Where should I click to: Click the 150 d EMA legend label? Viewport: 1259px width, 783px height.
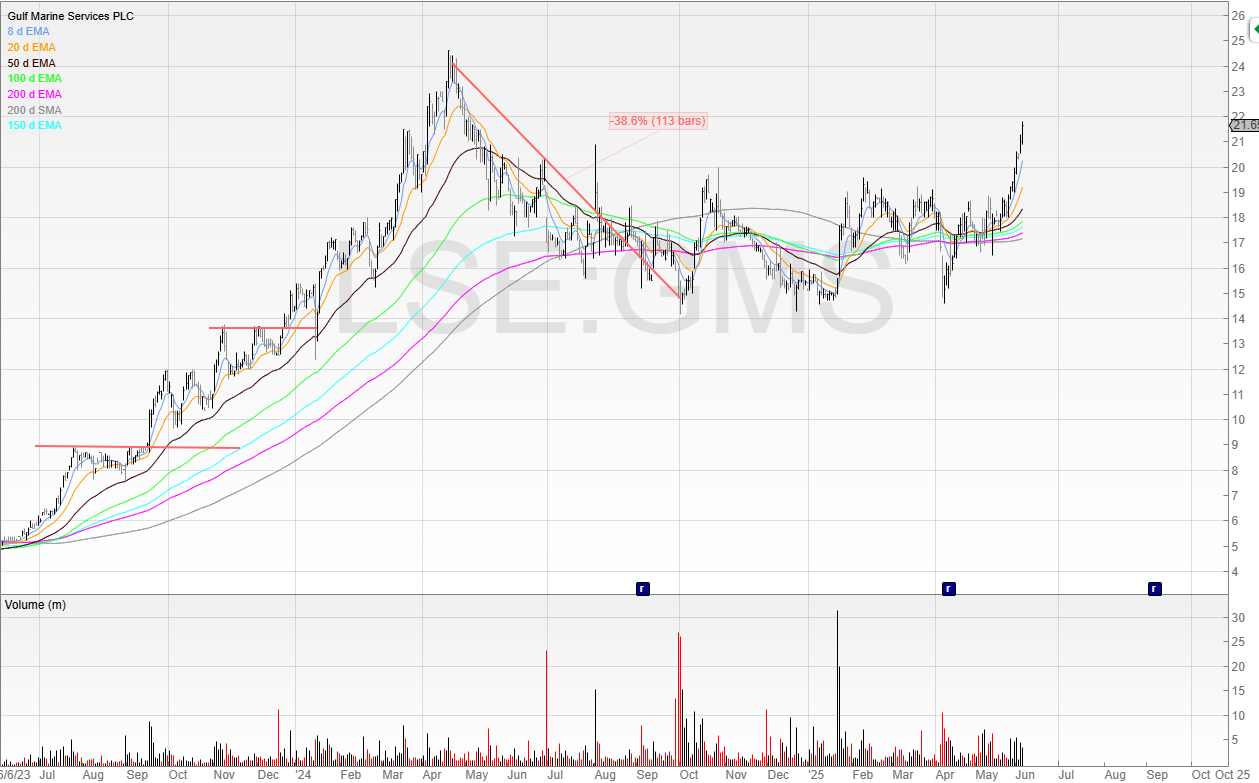(35, 125)
